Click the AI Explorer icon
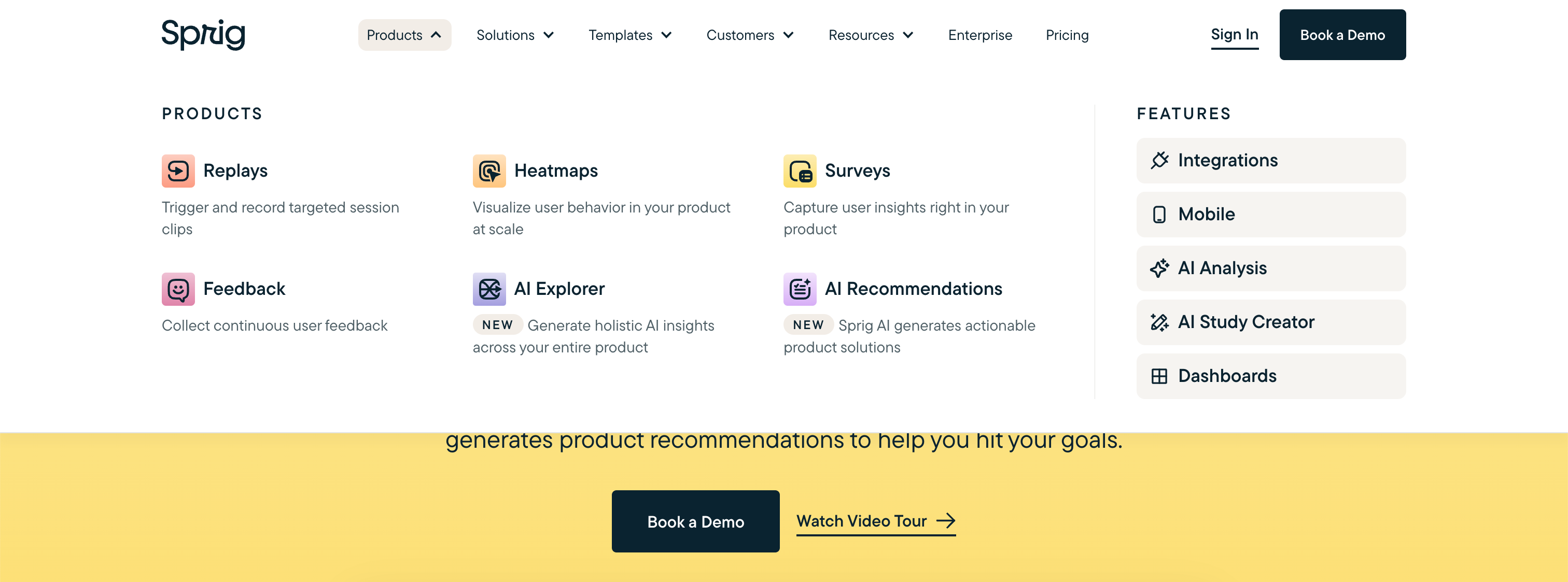 click(489, 289)
